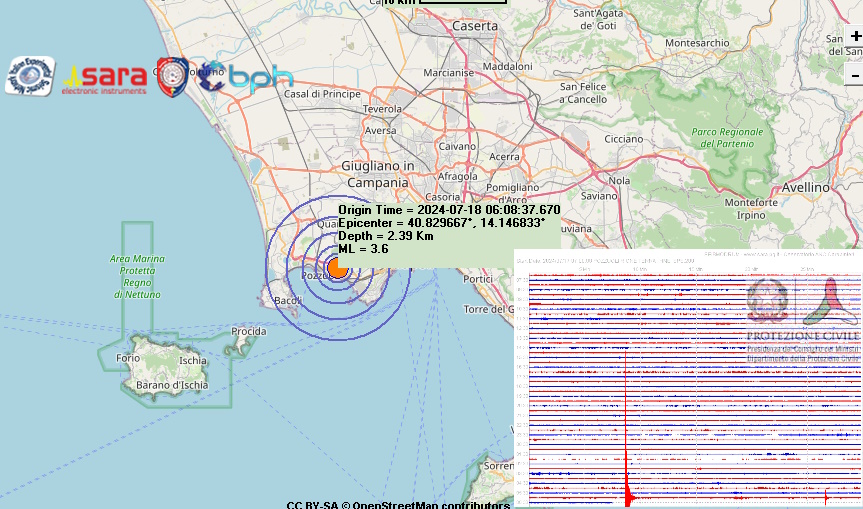Click the Ischia island label
863x509 pixels.
pyautogui.click(x=191, y=361)
